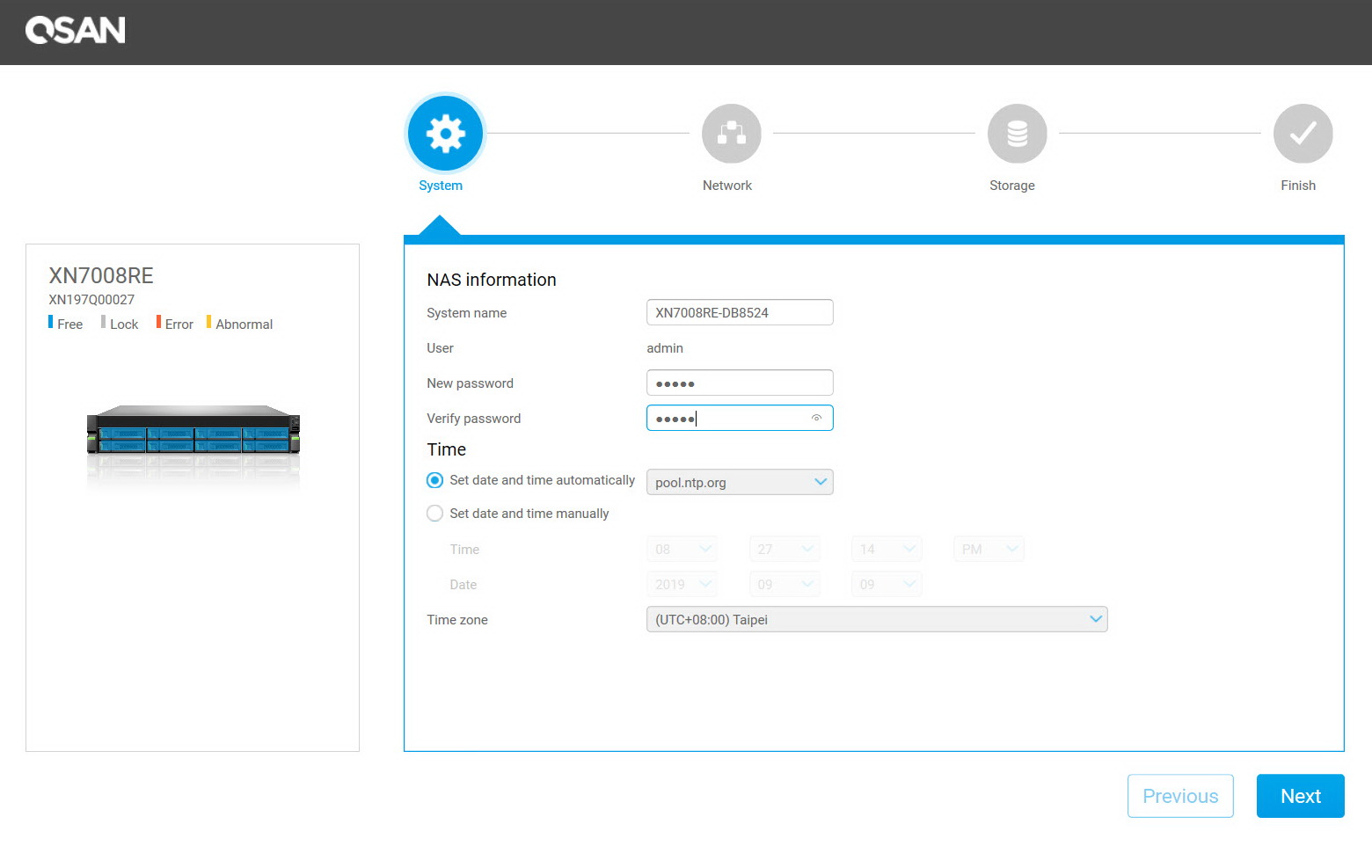The height and width of the screenshot is (868, 1372).
Task: Click serial number XN197Q00027
Action: (91, 300)
